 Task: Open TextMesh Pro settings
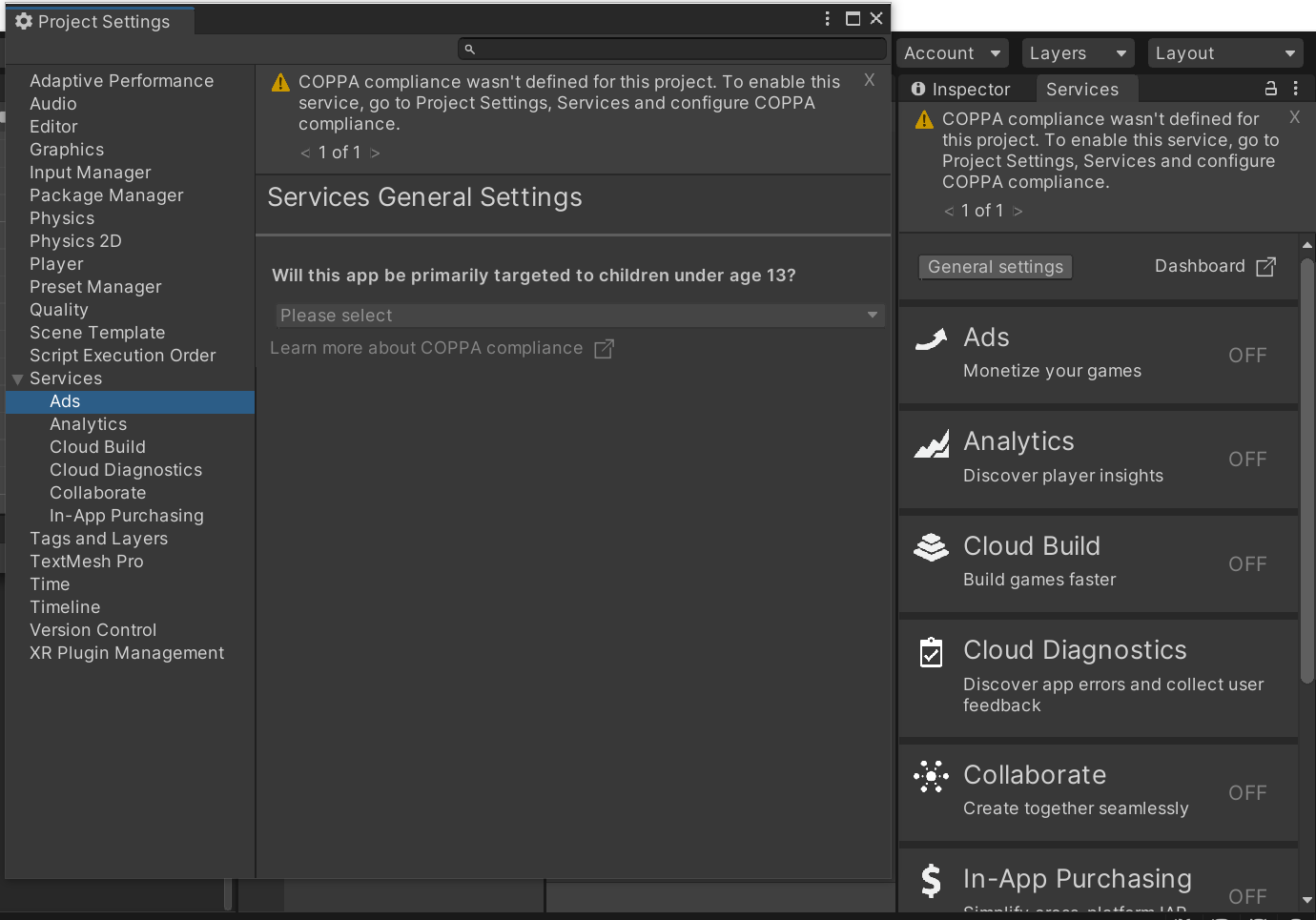click(87, 562)
